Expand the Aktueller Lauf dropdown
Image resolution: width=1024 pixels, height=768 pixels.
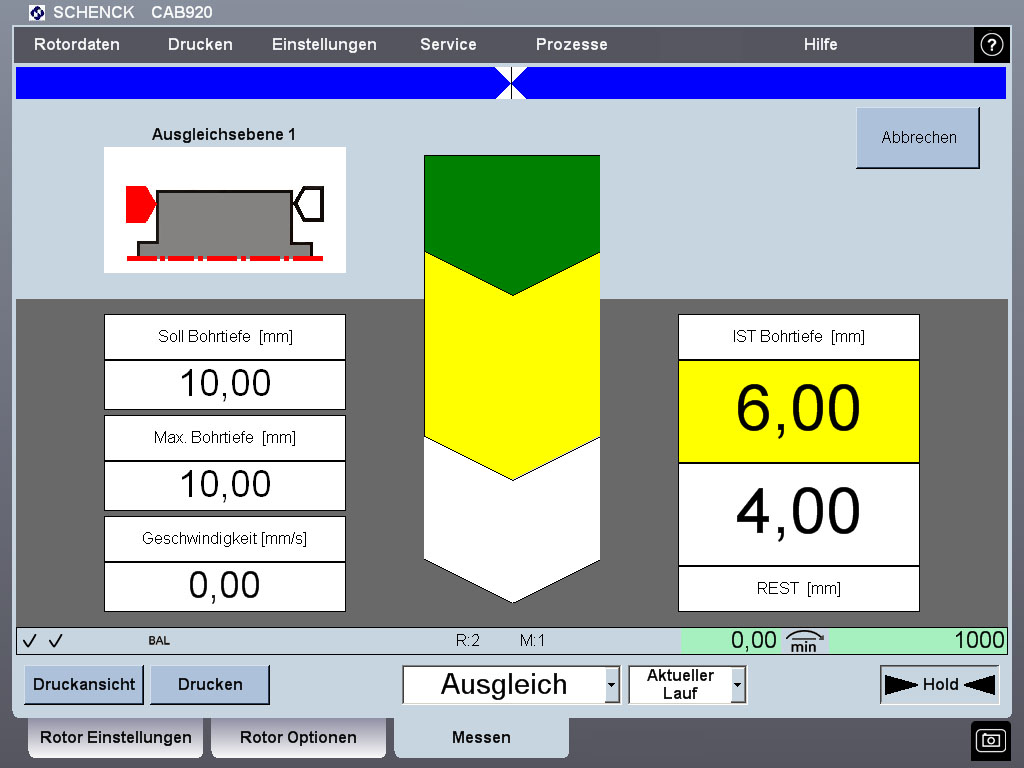[738, 686]
